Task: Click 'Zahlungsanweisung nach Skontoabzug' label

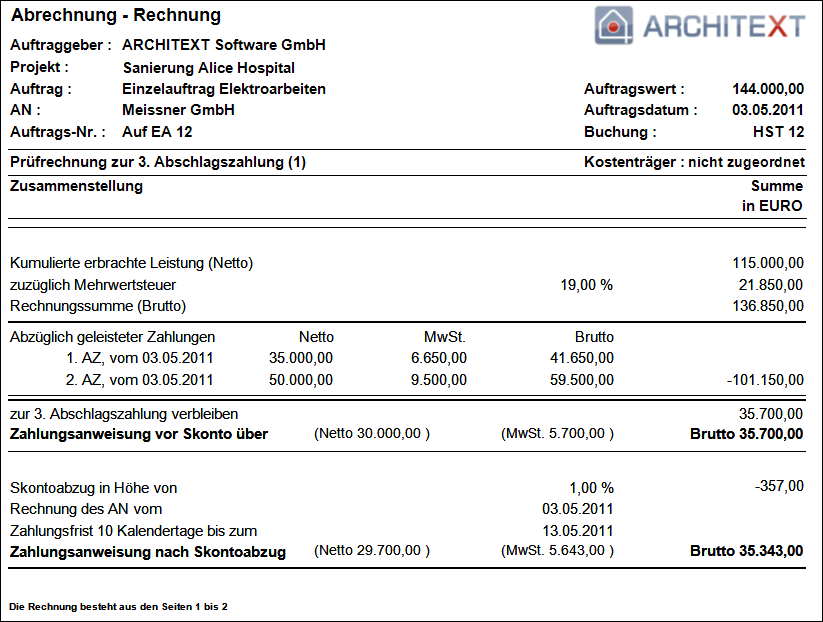Action: tap(148, 552)
